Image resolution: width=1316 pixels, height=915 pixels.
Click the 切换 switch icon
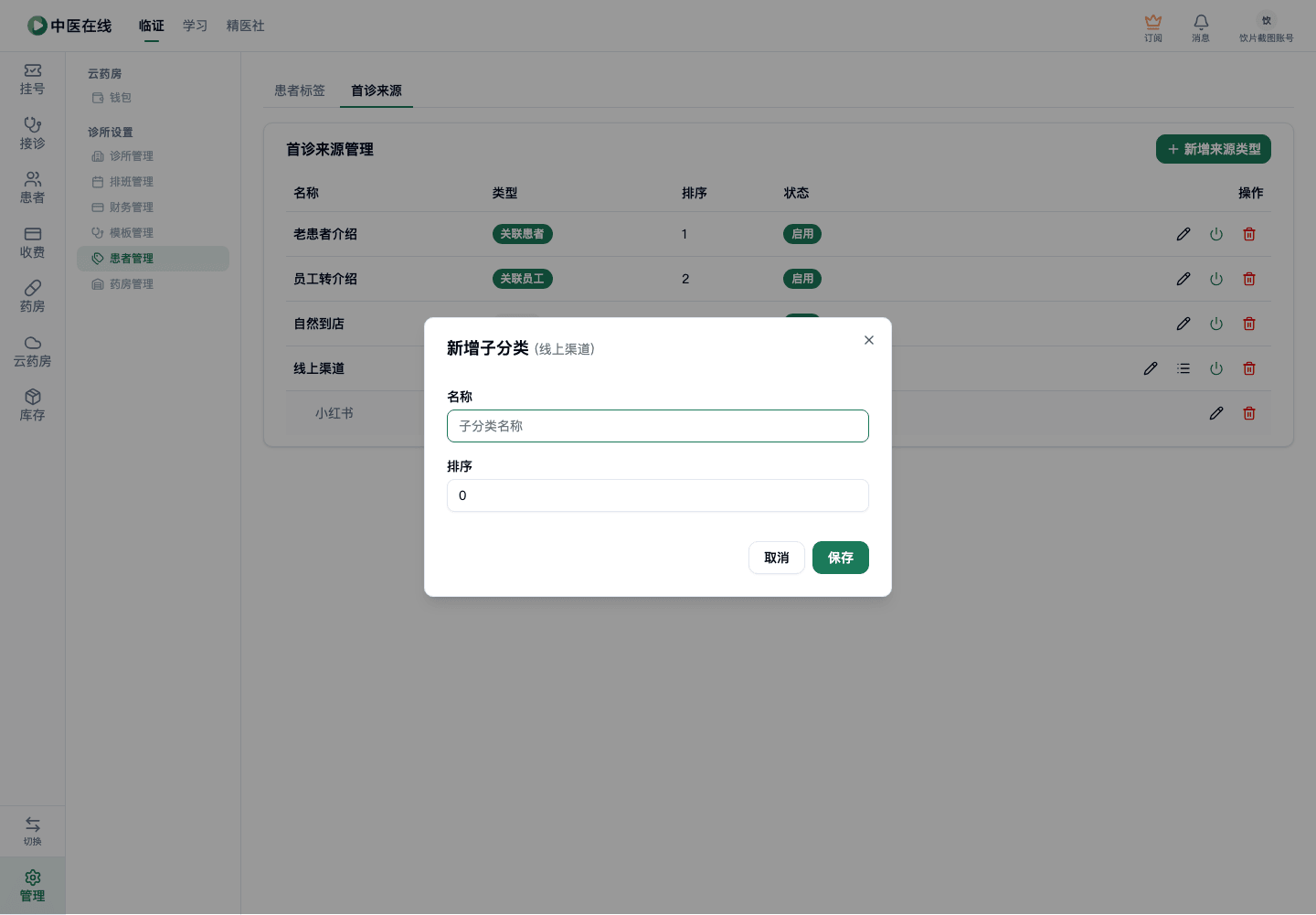[x=33, y=831]
